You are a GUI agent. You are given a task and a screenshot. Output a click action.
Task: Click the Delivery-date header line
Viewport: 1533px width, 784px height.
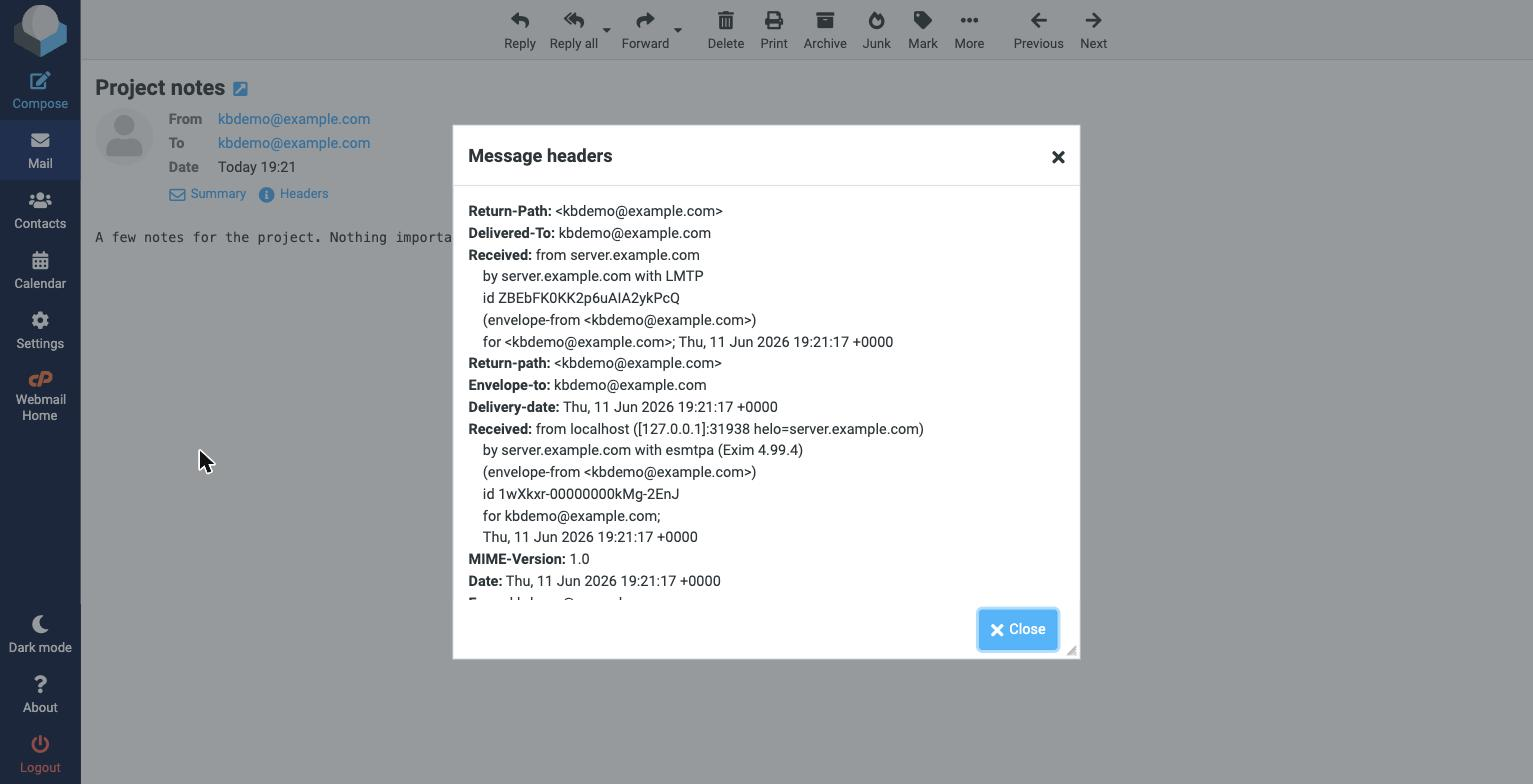coord(623,407)
